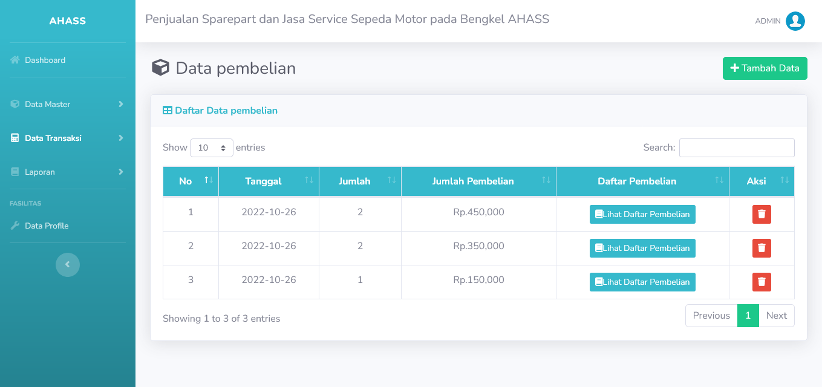Screen dimensions: 822x388
Task: Click the admin user avatar icon
Action: [x=795, y=21]
